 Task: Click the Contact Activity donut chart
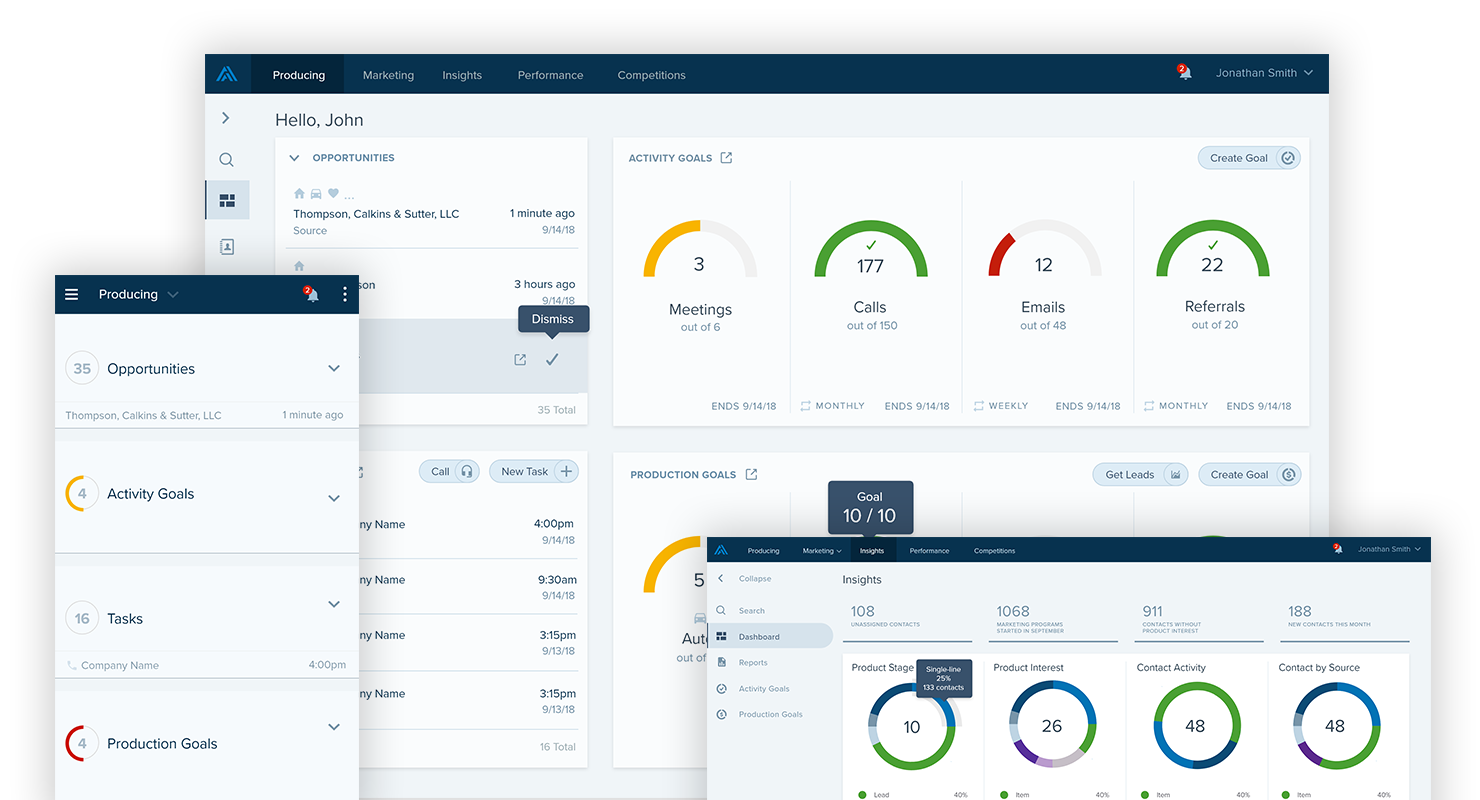coord(1196,726)
